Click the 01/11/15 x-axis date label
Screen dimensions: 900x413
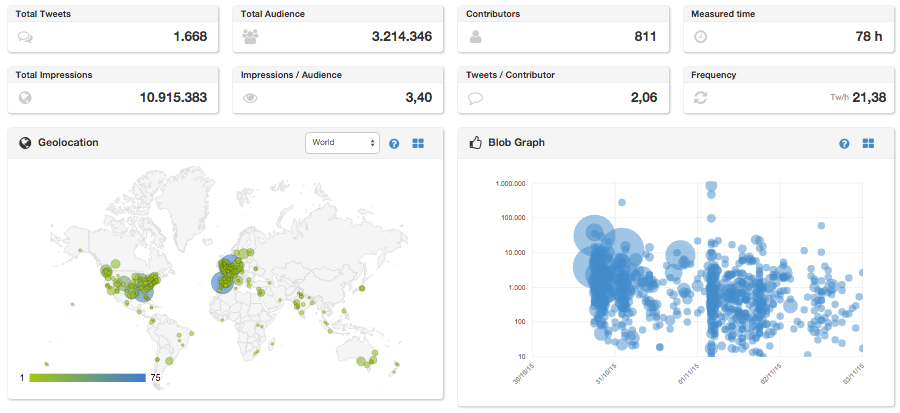tap(688, 373)
